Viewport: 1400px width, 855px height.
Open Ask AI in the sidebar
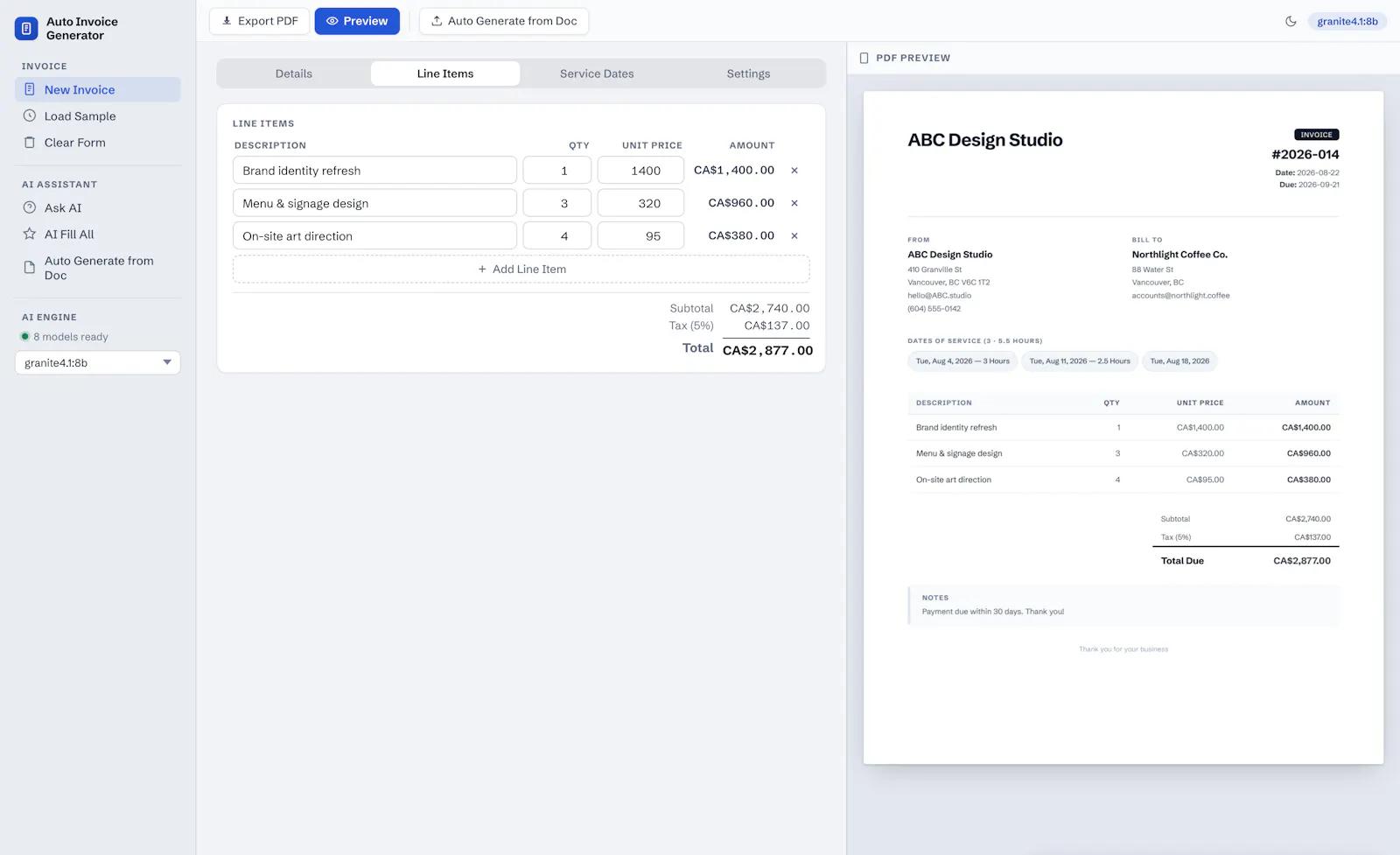pos(98,207)
